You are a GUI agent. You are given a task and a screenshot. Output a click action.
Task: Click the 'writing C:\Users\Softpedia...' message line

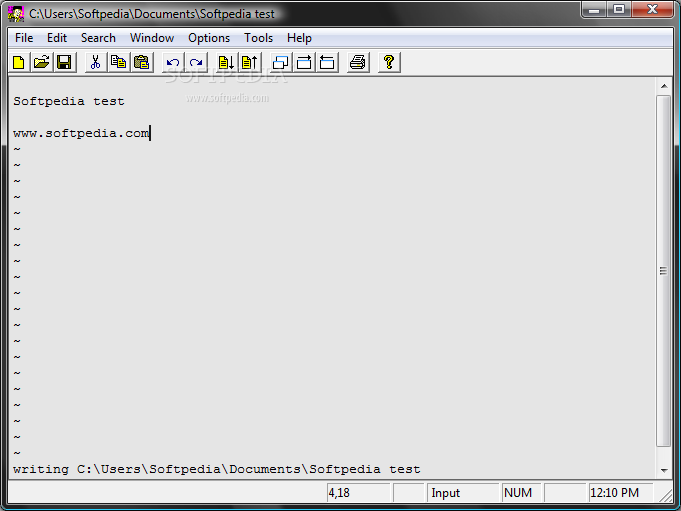tap(217, 469)
